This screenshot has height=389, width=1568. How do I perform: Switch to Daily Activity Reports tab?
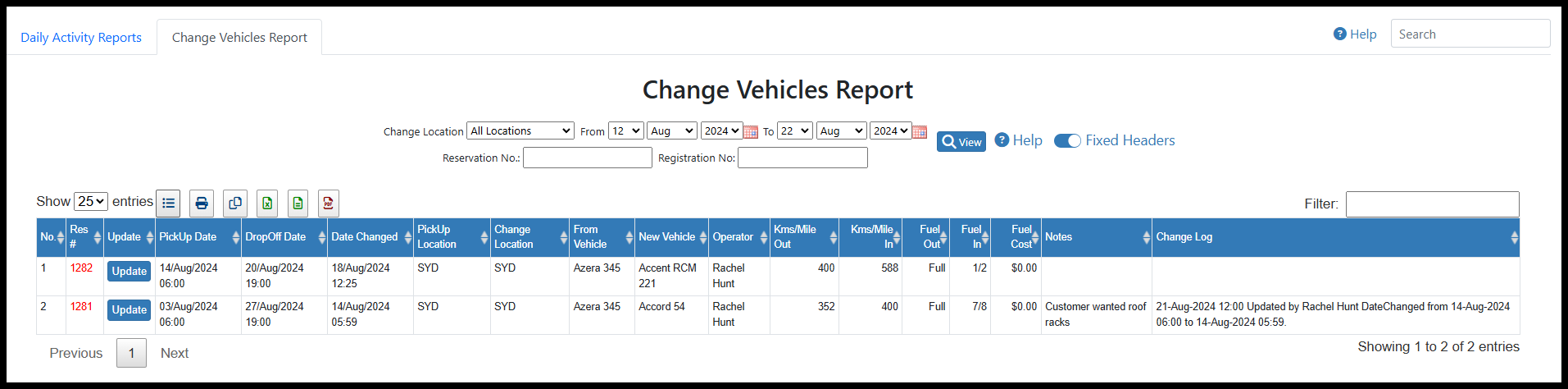click(x=81, y=37)
